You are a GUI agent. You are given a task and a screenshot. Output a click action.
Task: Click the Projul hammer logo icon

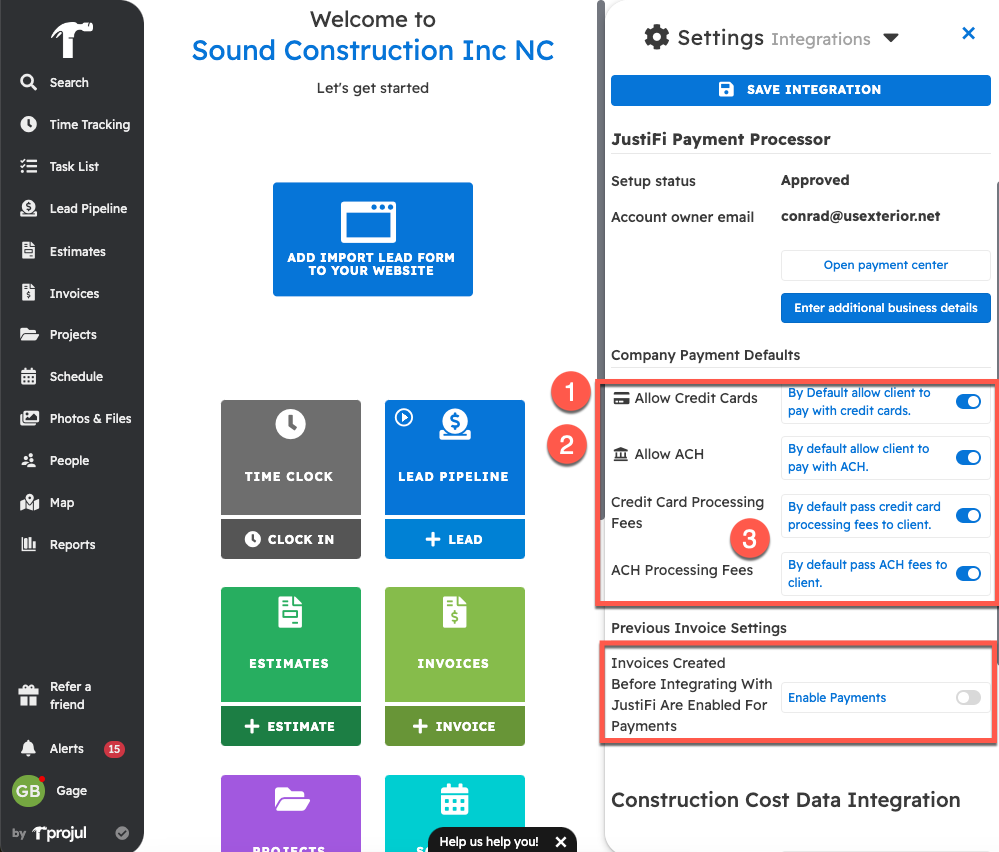point(71,41)
